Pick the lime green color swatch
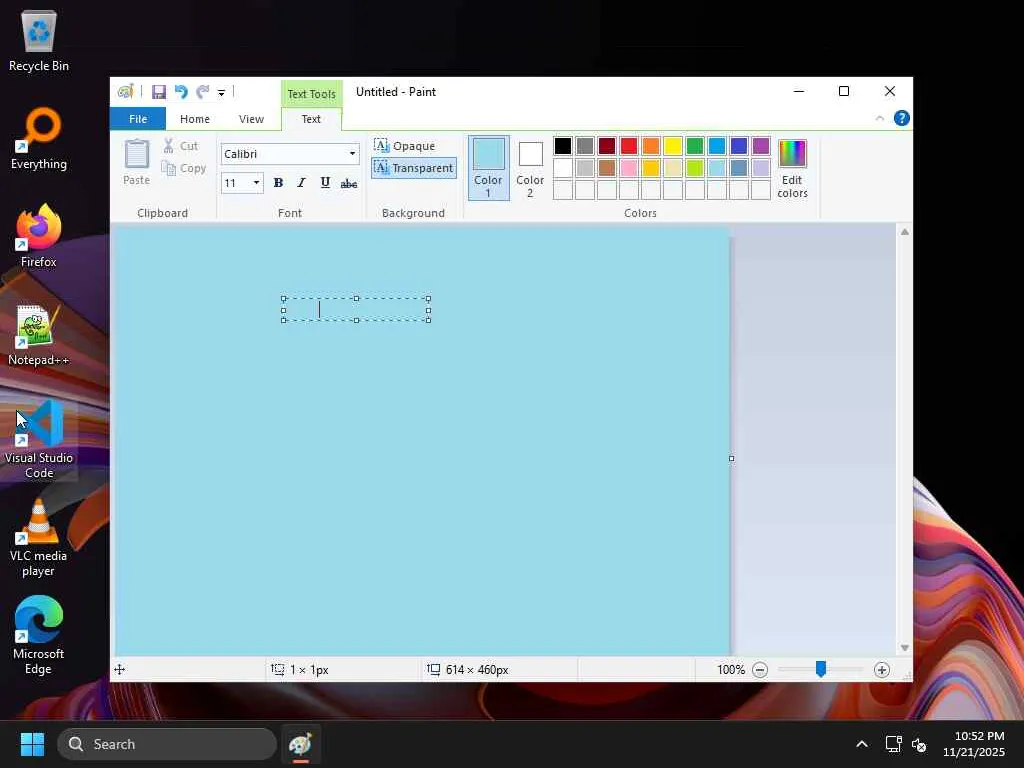1024x768 pixels. (x=695, y=168)
